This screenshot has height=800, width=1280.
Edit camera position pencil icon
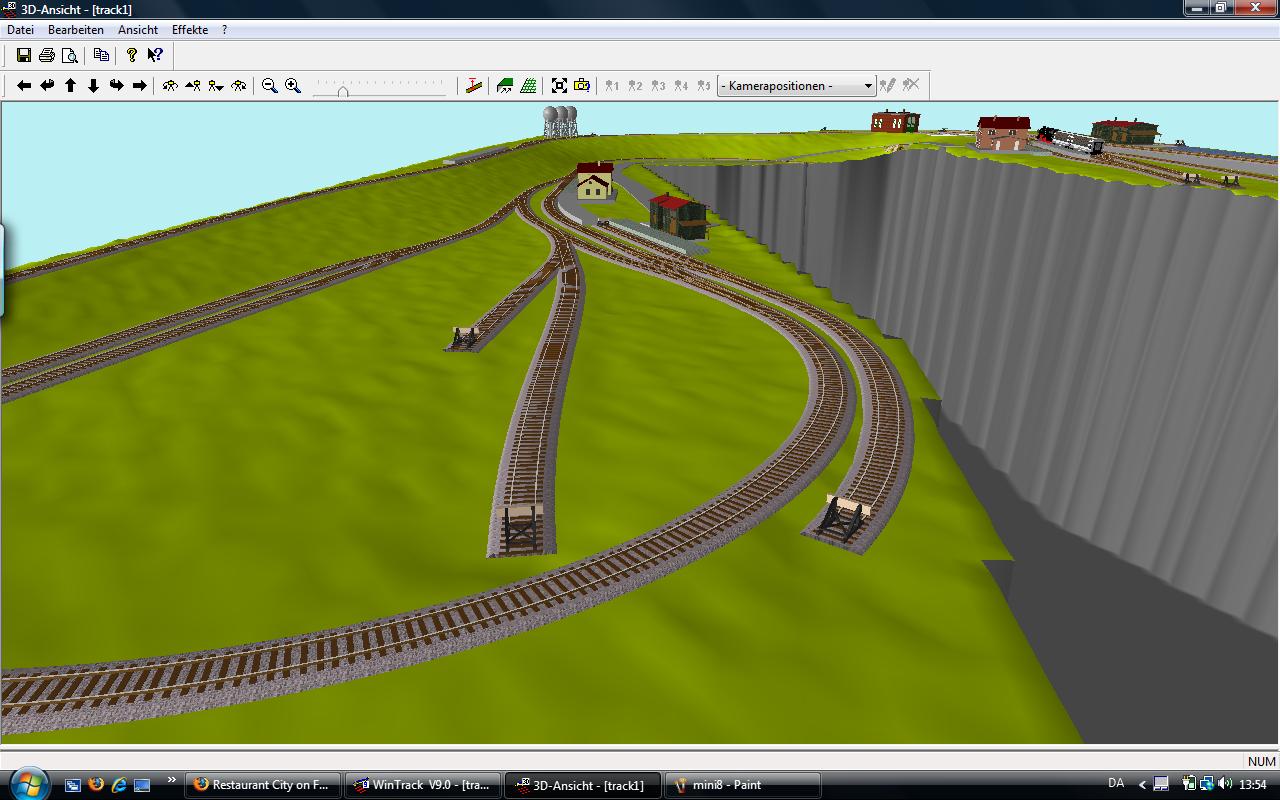pyautogui.click(x=887, y=86)
